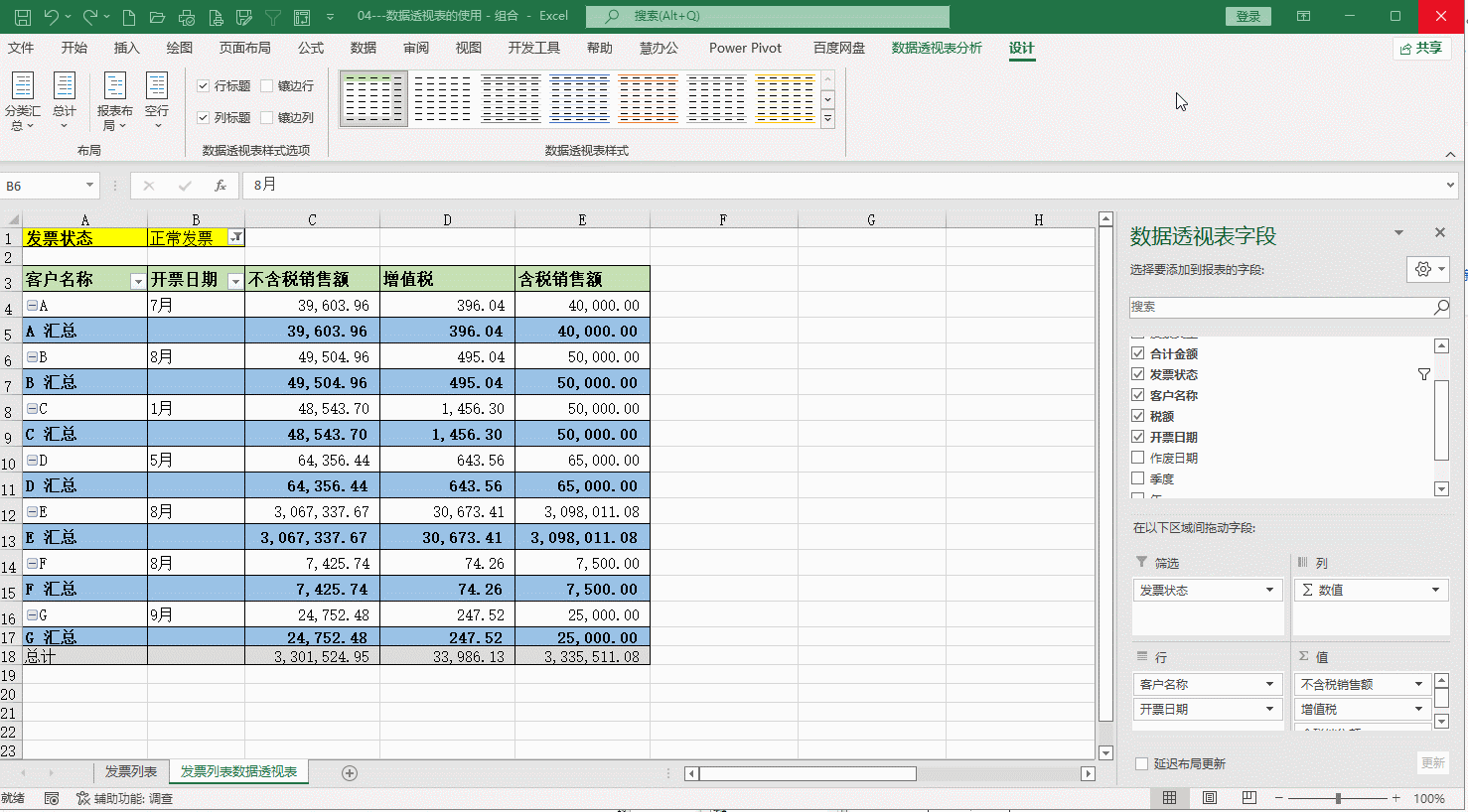Click the 共享 Share button
This screenshot has height=812, width=1468.
(1422, 48)
